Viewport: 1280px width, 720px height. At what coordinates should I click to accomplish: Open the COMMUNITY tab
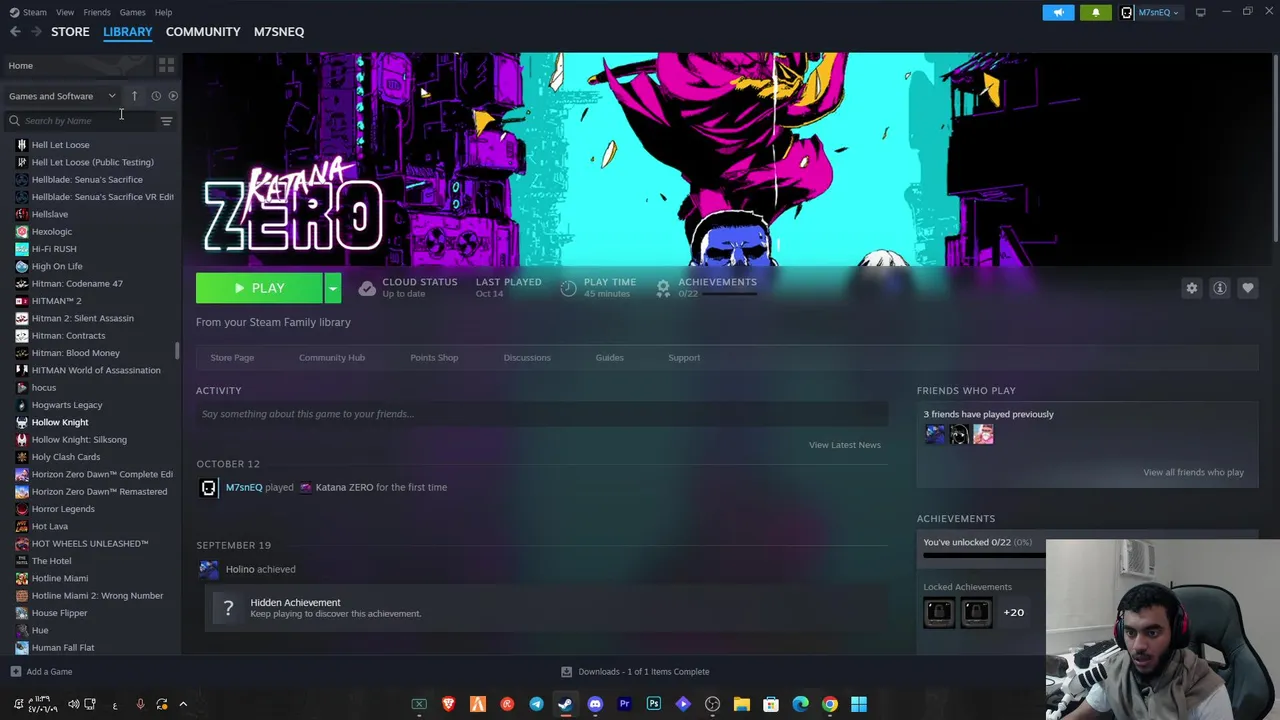203,32
